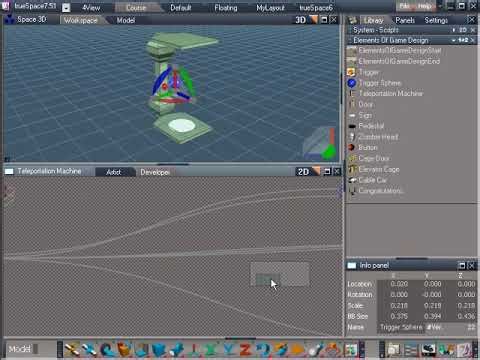
Task: Click the axis-tripod icon in bottom toolbar
Action: click(194, 349)
